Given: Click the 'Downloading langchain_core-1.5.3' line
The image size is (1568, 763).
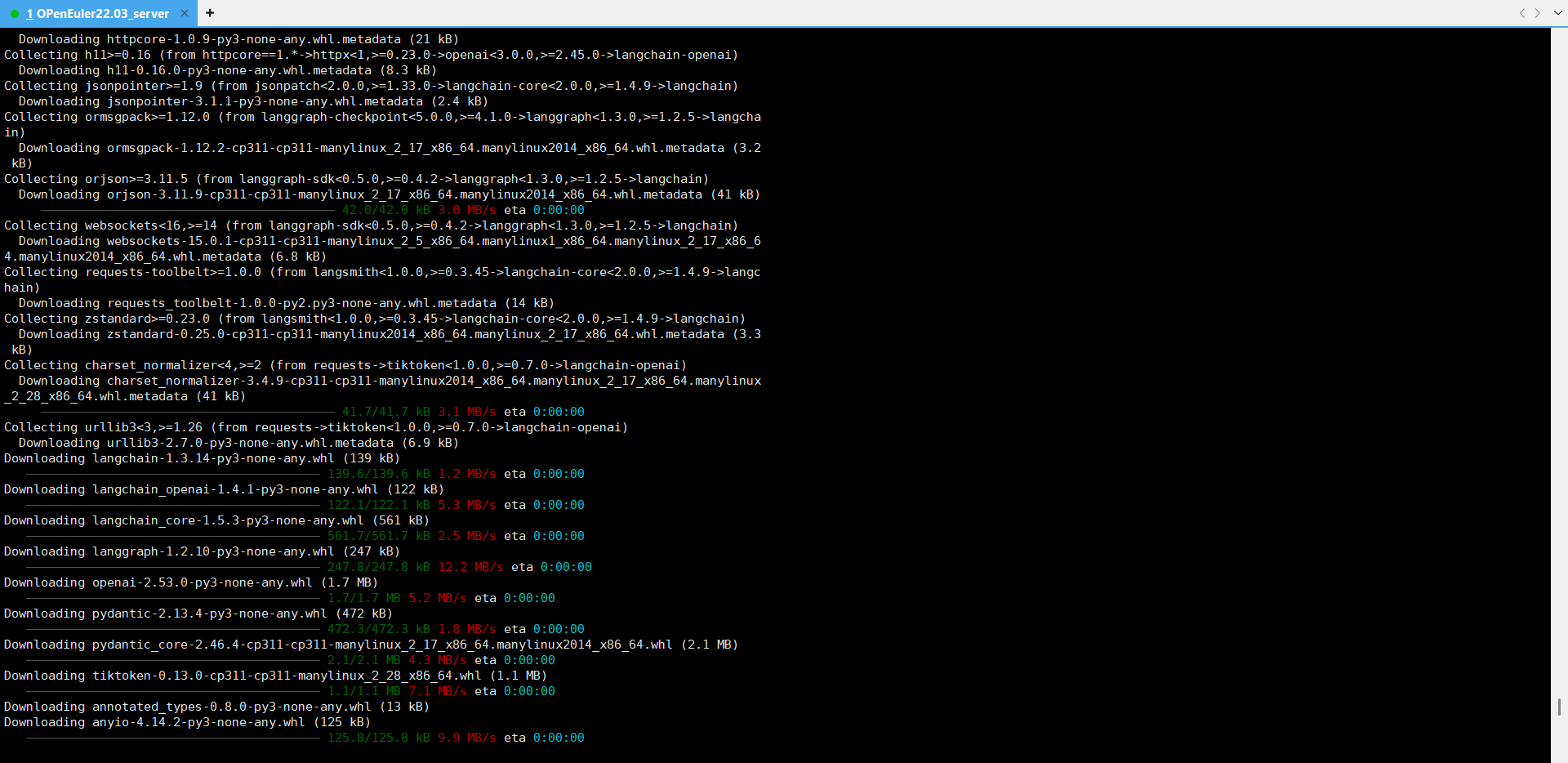Looking at the screenshot, I should (216, 520).
